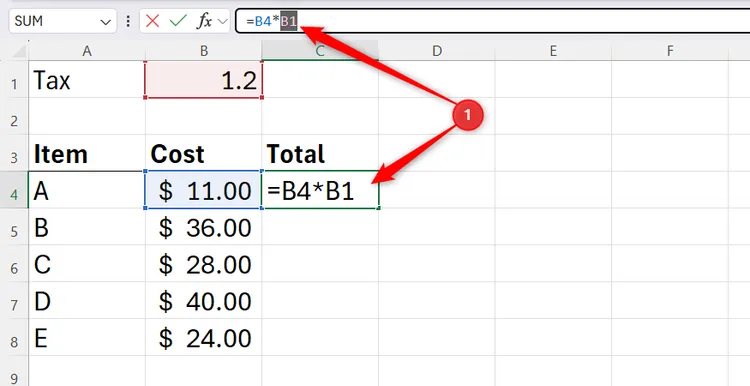
Task: Click the Tax cell
Action: click(87, 79)
